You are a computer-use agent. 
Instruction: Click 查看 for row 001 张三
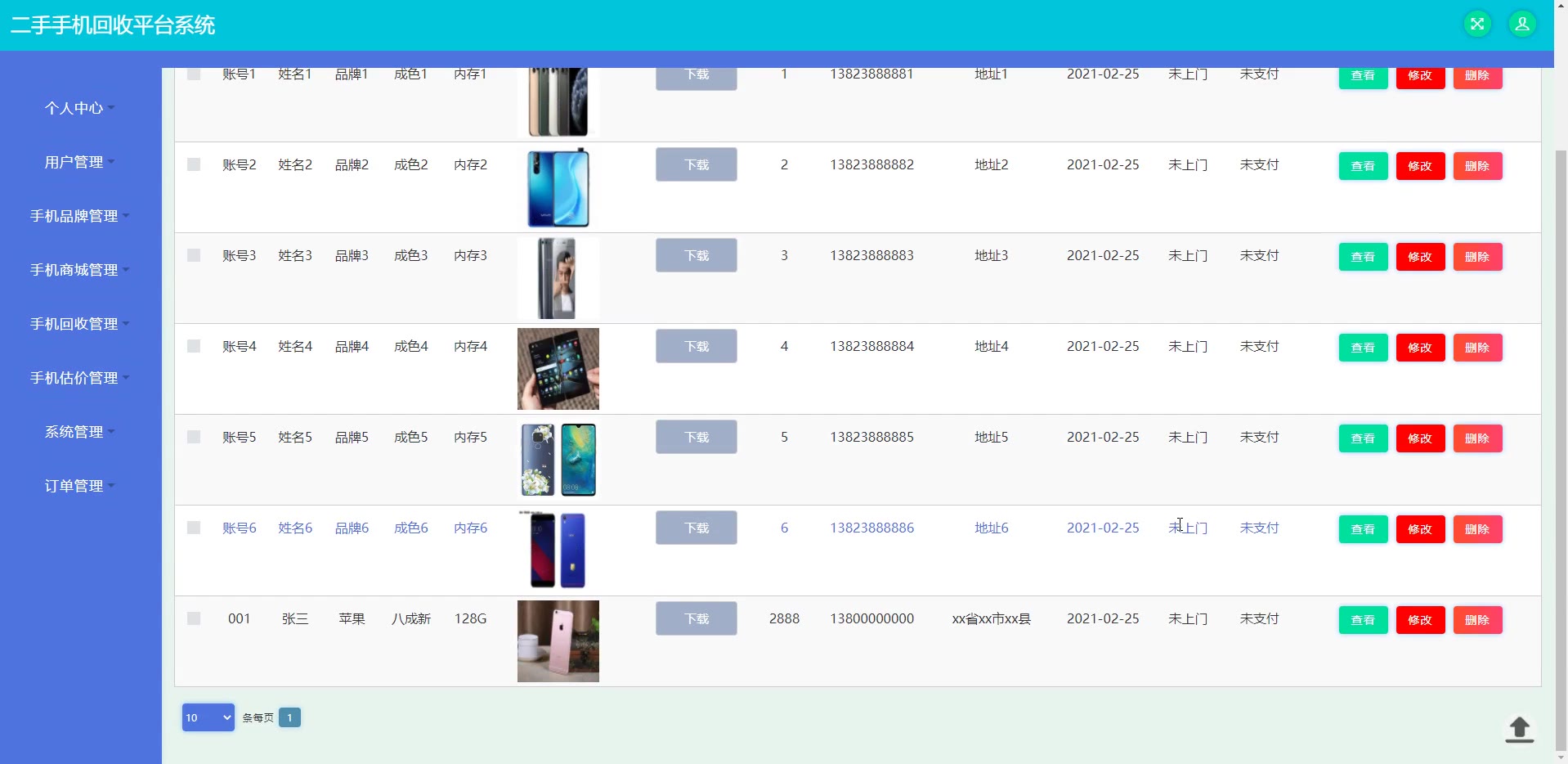pyautogui.click(x=1363, y=620)
